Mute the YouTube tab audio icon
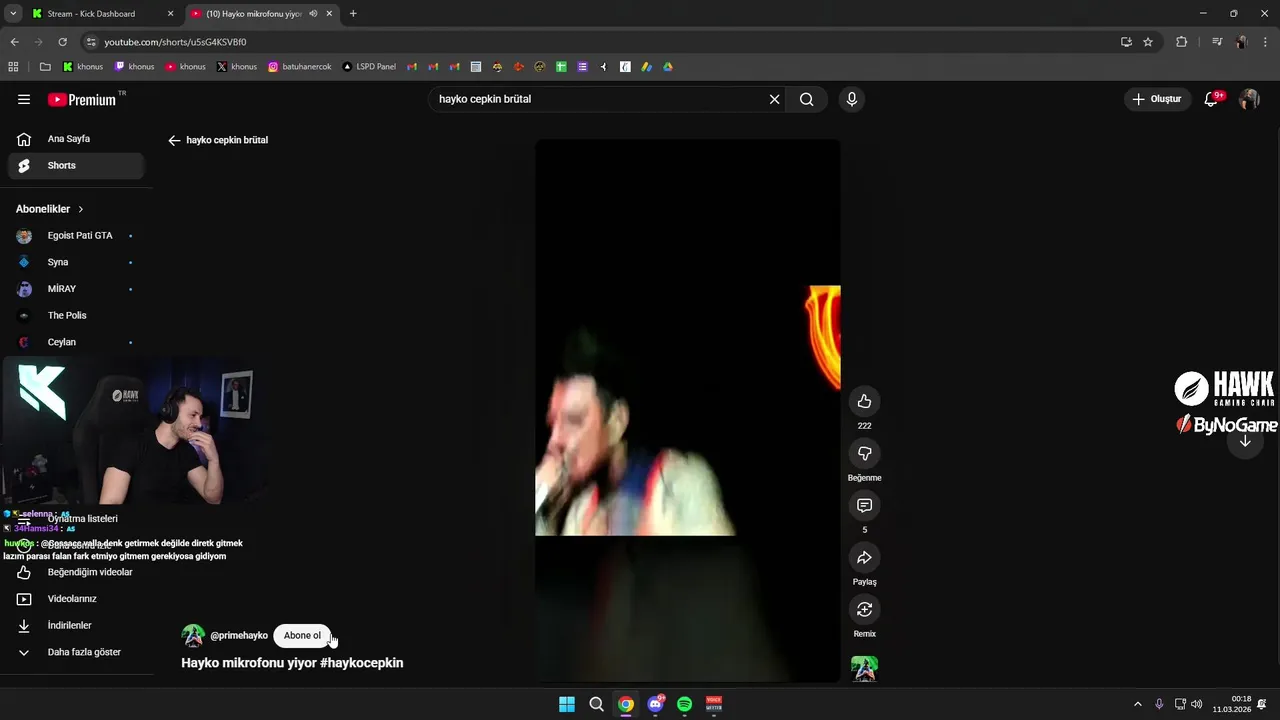This screenshot has width=1280, height=720. pos(314,14)
